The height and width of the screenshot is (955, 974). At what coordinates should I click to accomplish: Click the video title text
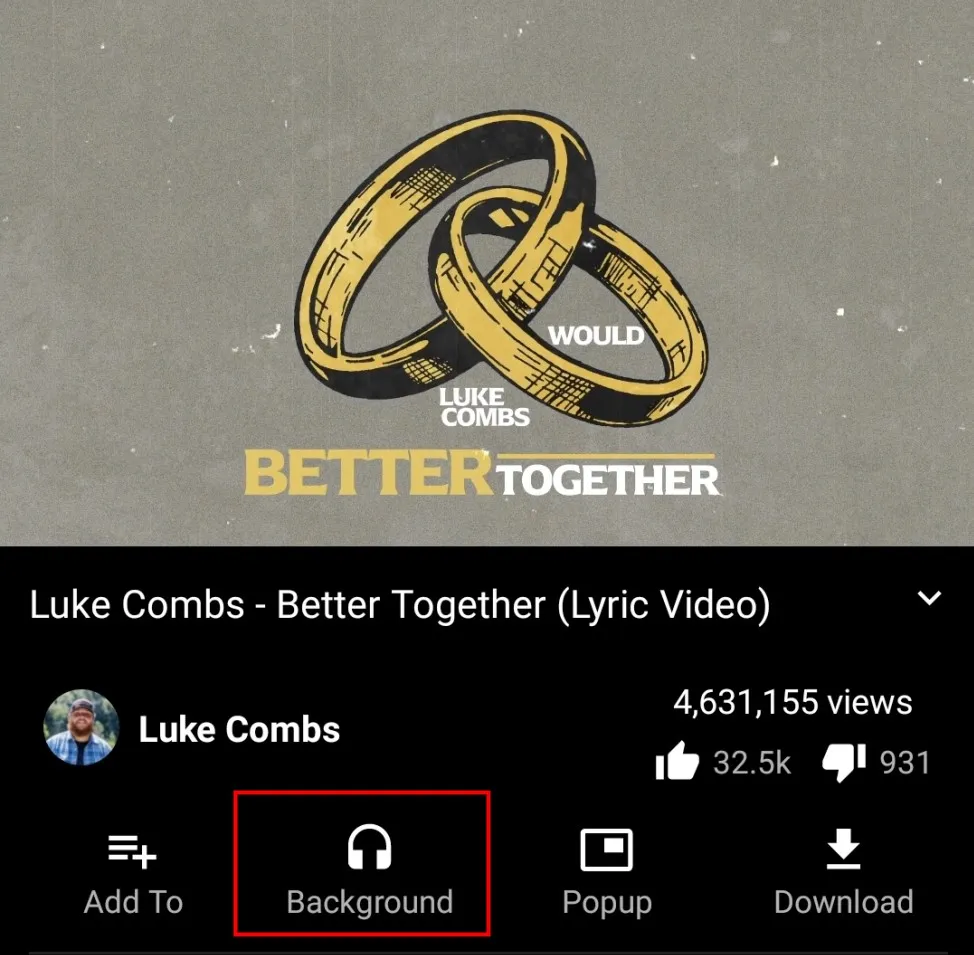pyautogui.click(x=400, y=605)
